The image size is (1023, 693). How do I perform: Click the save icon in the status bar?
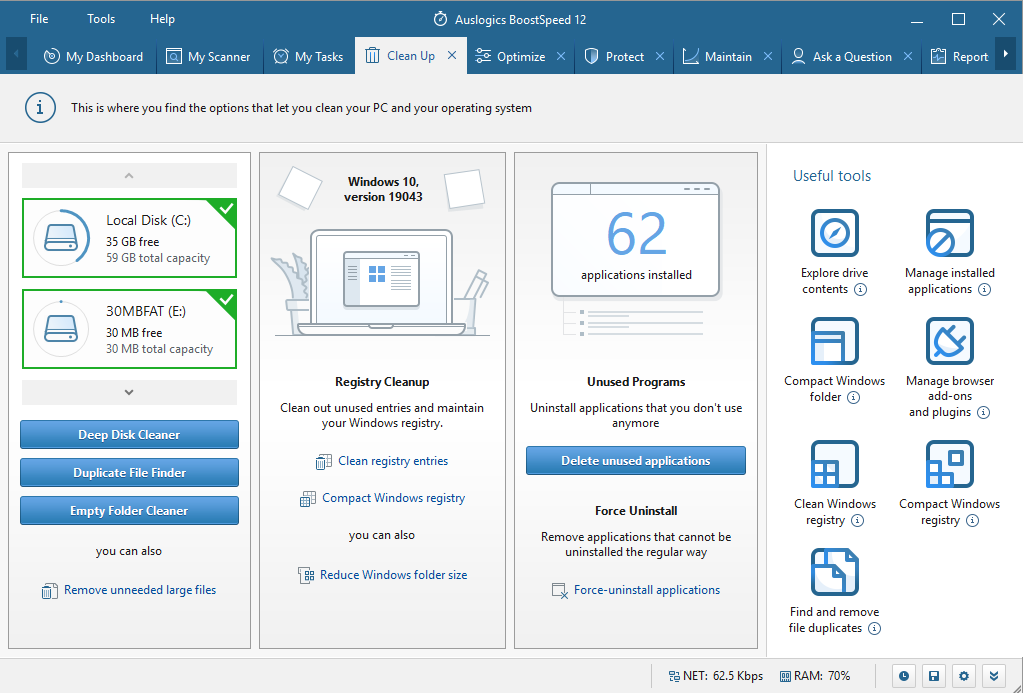(934, 676)
